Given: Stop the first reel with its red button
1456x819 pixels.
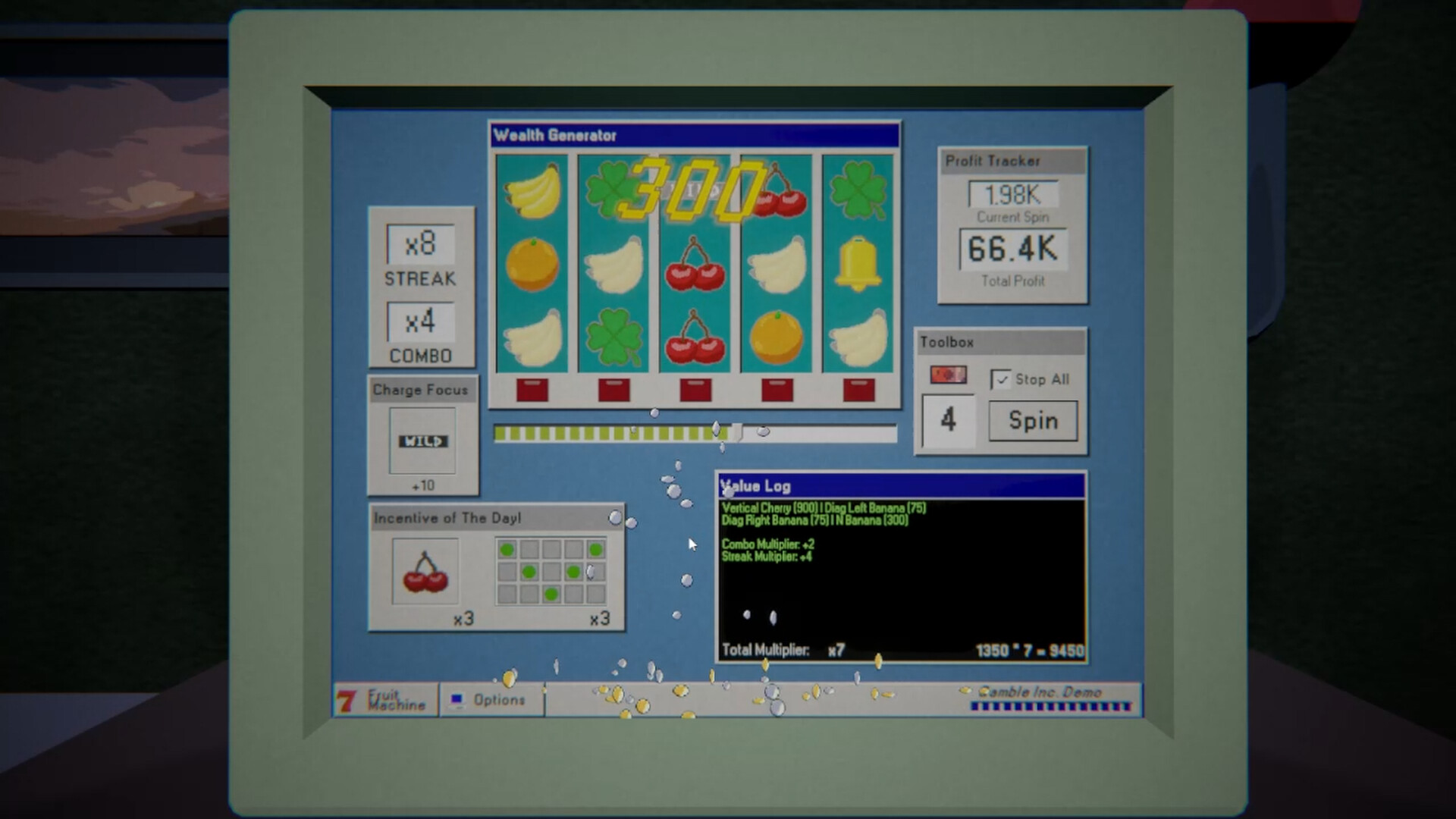Looking at the screenshot, I should [532, 390].
